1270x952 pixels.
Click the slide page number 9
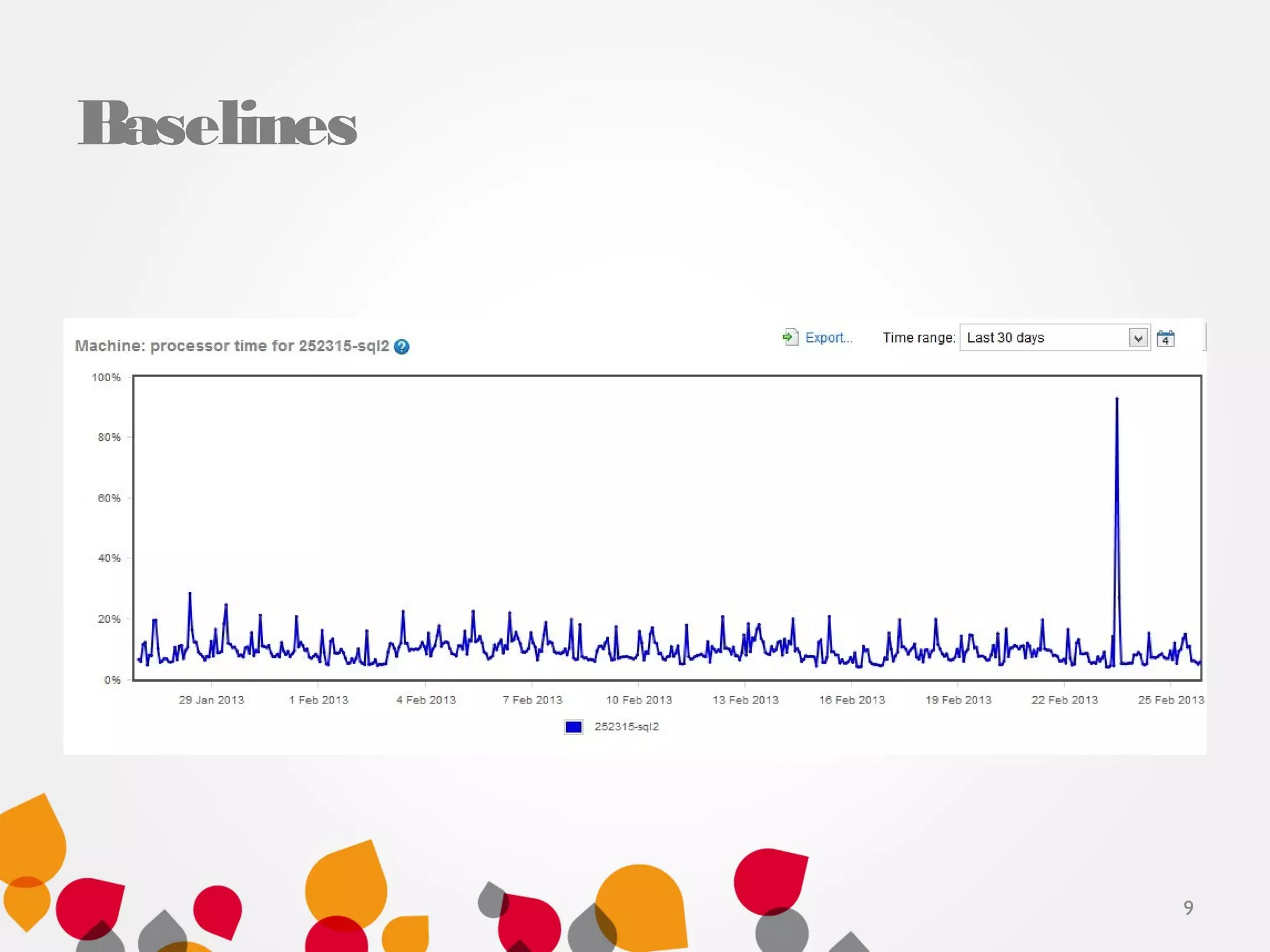[x=1188, y=907]
